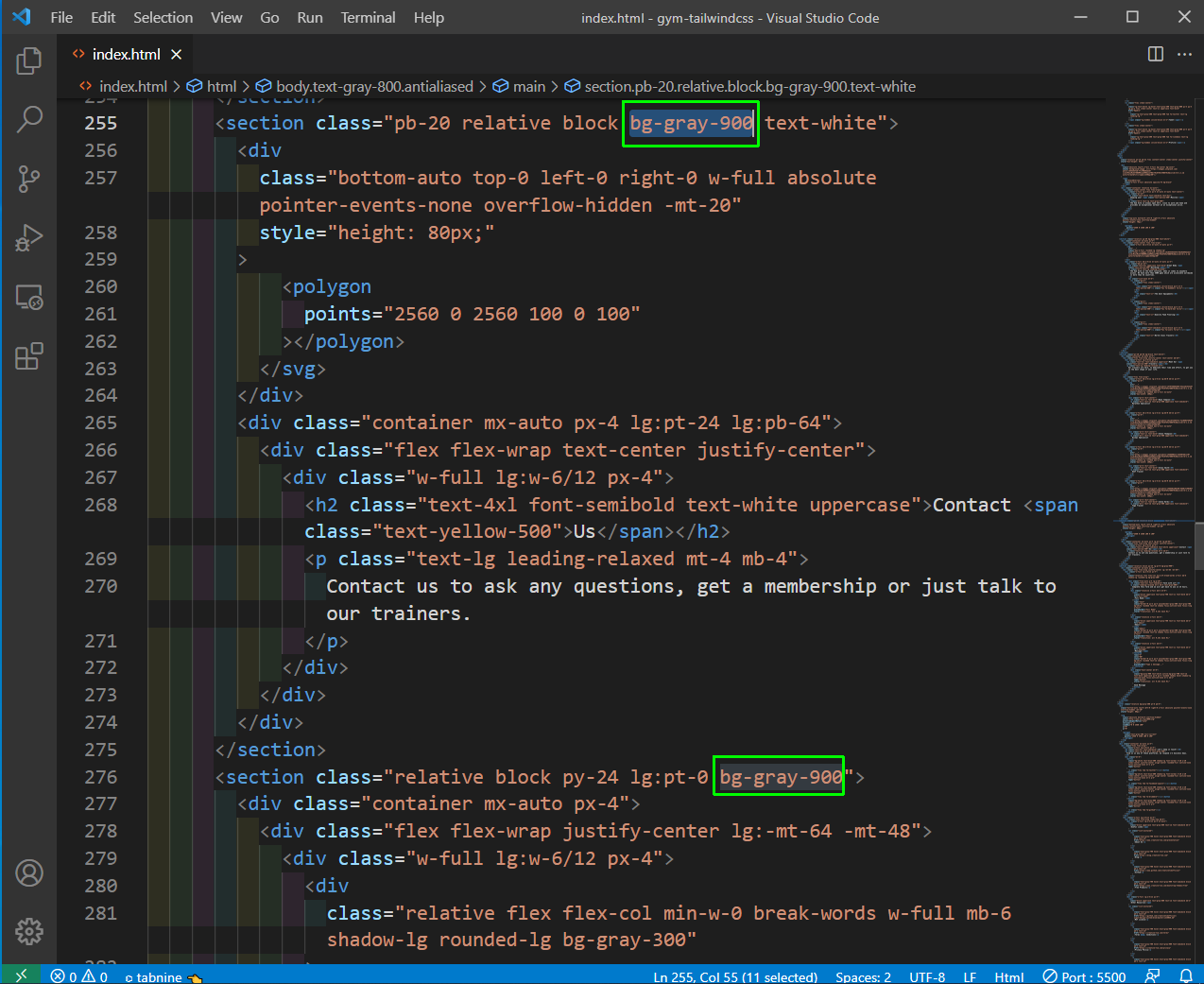Show the warnings count in status bar
Screen dimensions: 1204x984
[x=95, y=976]
